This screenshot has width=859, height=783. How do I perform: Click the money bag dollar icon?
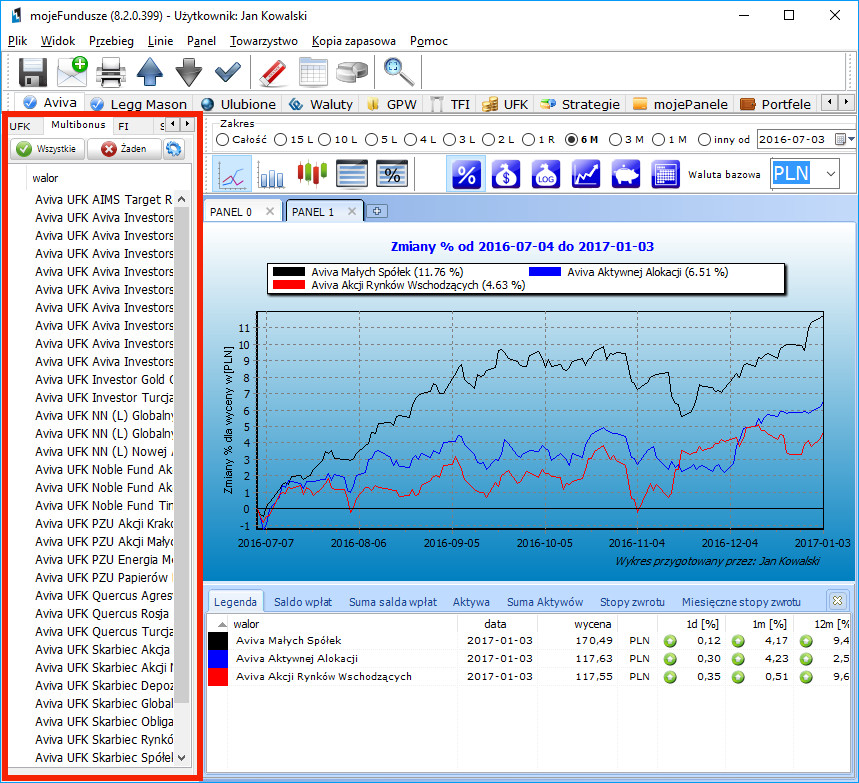(x=506, y=174)
